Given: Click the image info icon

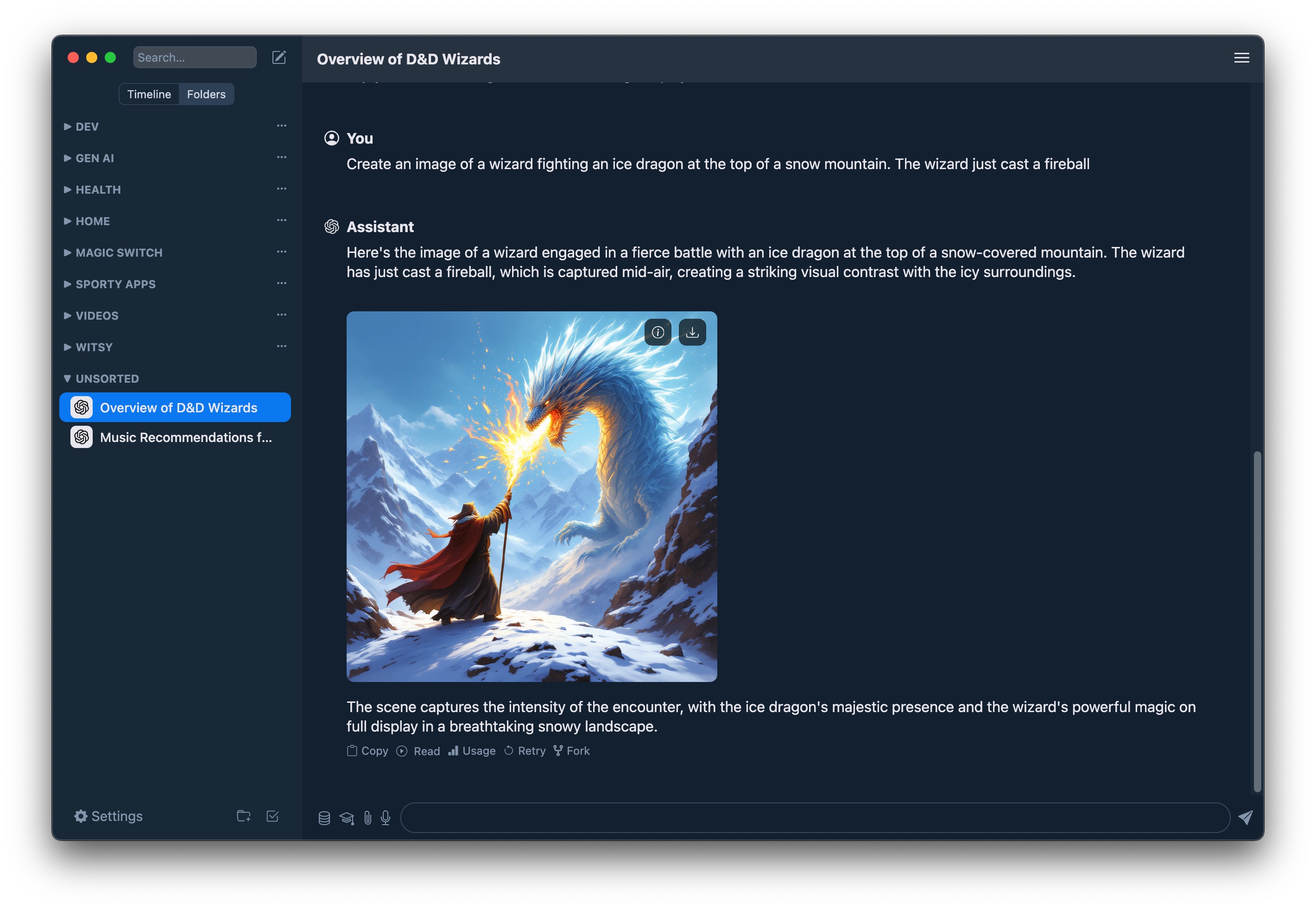Looking at the screenshot, I should (658, 333).
